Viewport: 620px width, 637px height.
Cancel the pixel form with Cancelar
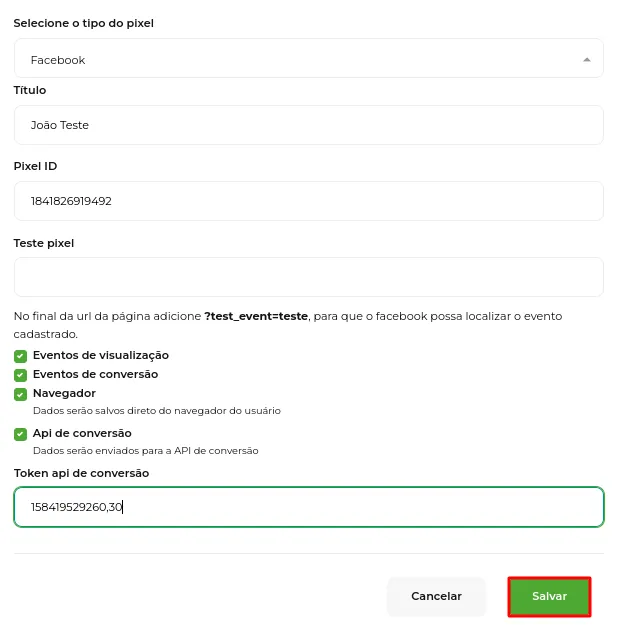[436, 596]
